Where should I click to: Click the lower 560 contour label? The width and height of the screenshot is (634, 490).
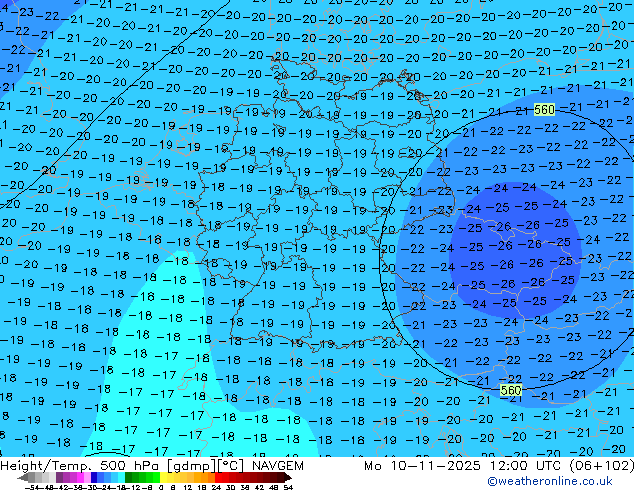(x=511, y=390)
